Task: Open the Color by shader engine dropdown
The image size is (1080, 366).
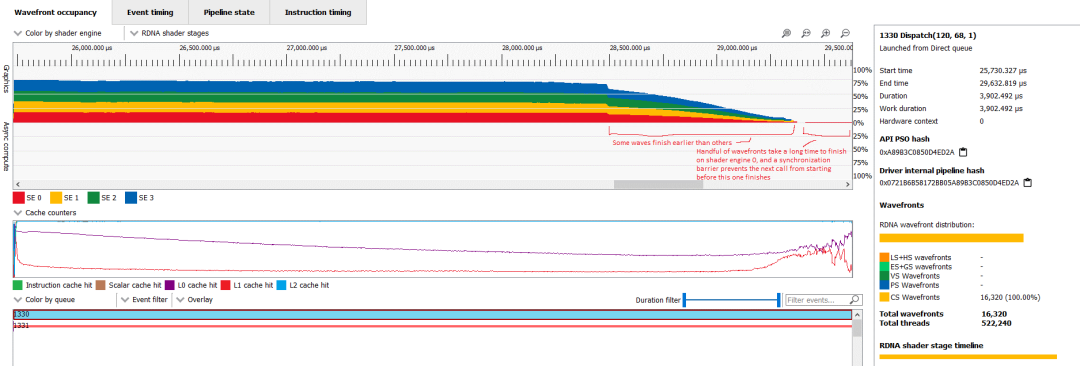Action: coord(58,33)
